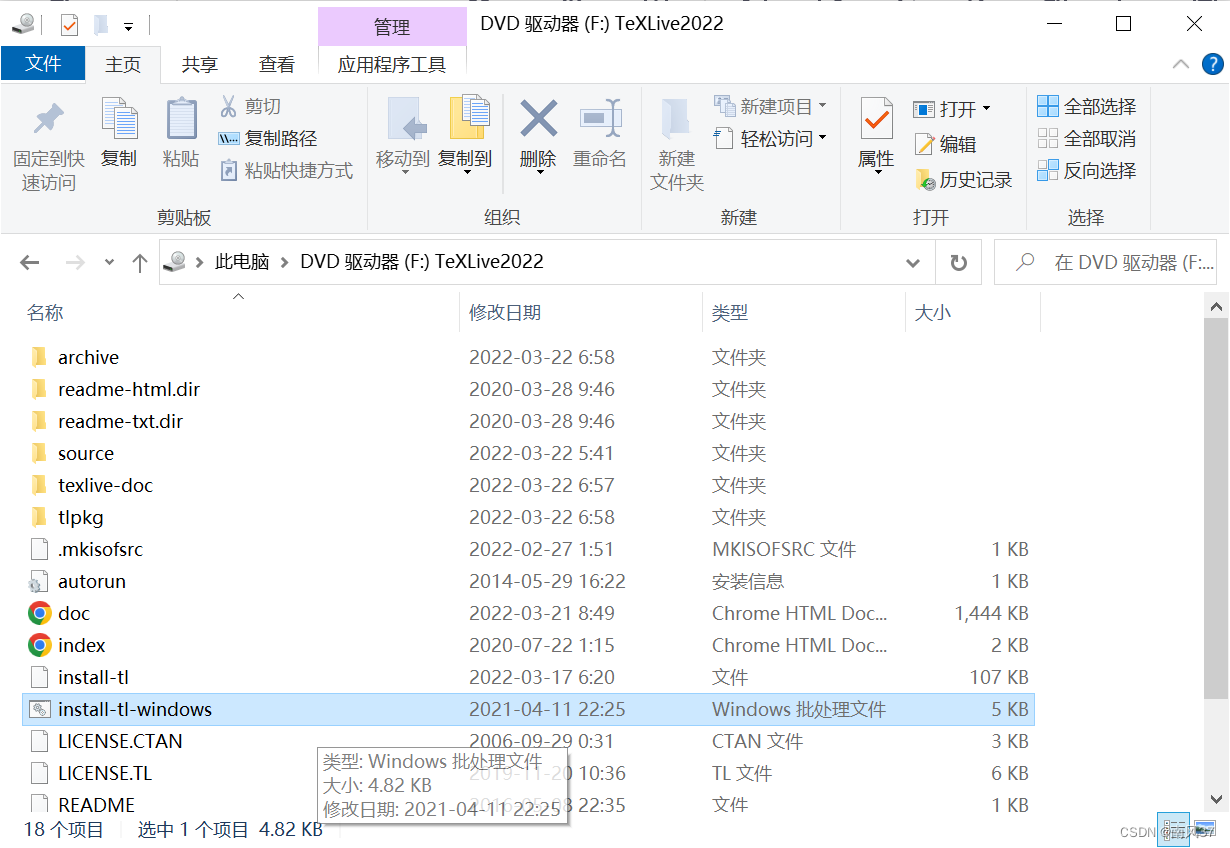
Task: Expand the address bar history dropdown
Action: tap(912, 262)
